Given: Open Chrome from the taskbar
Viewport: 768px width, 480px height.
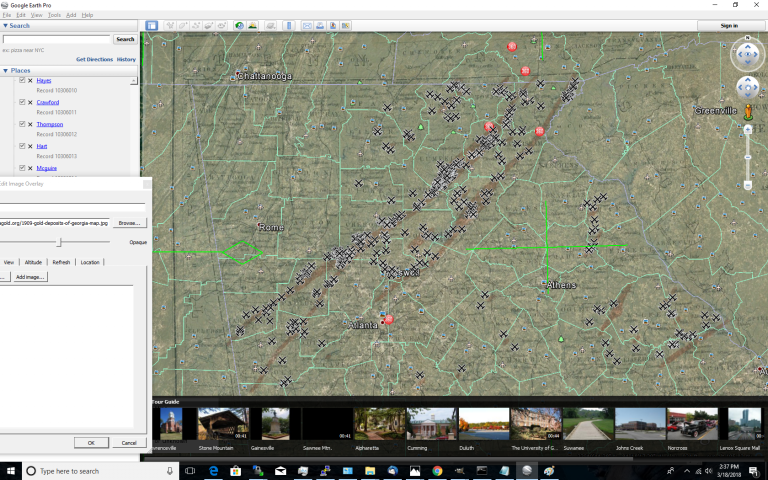Looking at the screenshot, I should [x=437, y=471].
